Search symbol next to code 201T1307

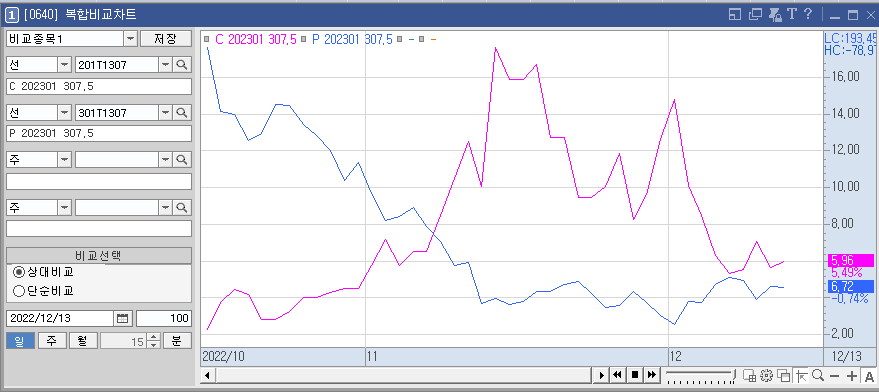coord(182,65)
